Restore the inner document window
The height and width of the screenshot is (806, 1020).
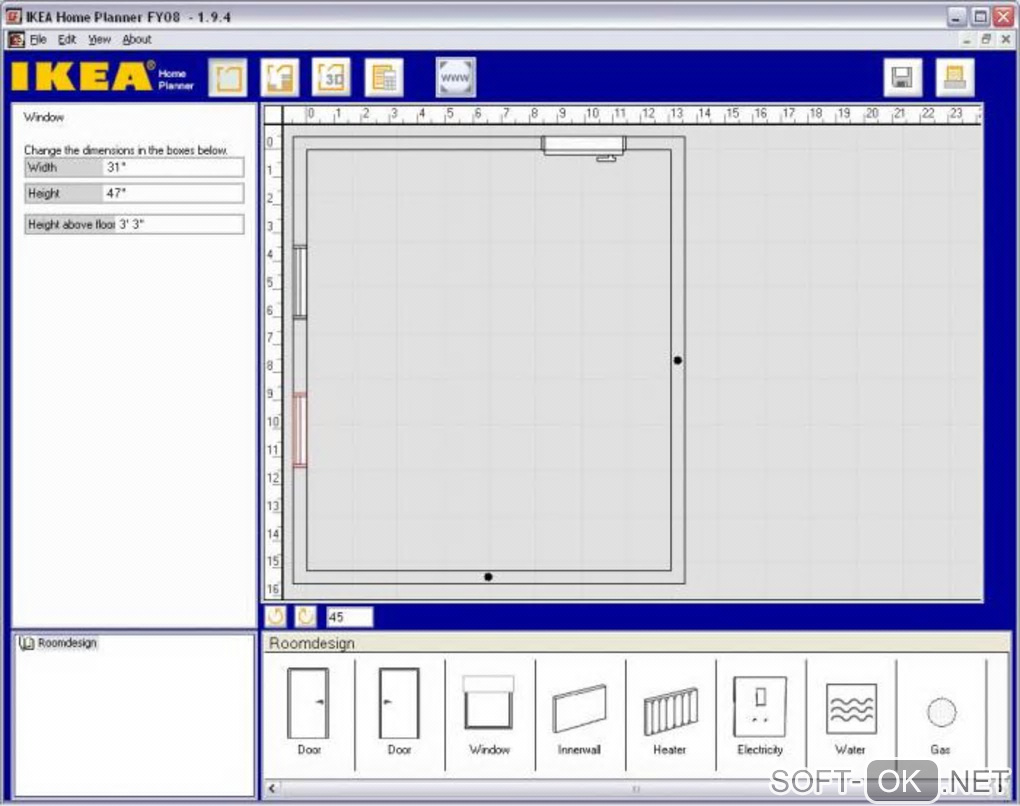[986, 39]
